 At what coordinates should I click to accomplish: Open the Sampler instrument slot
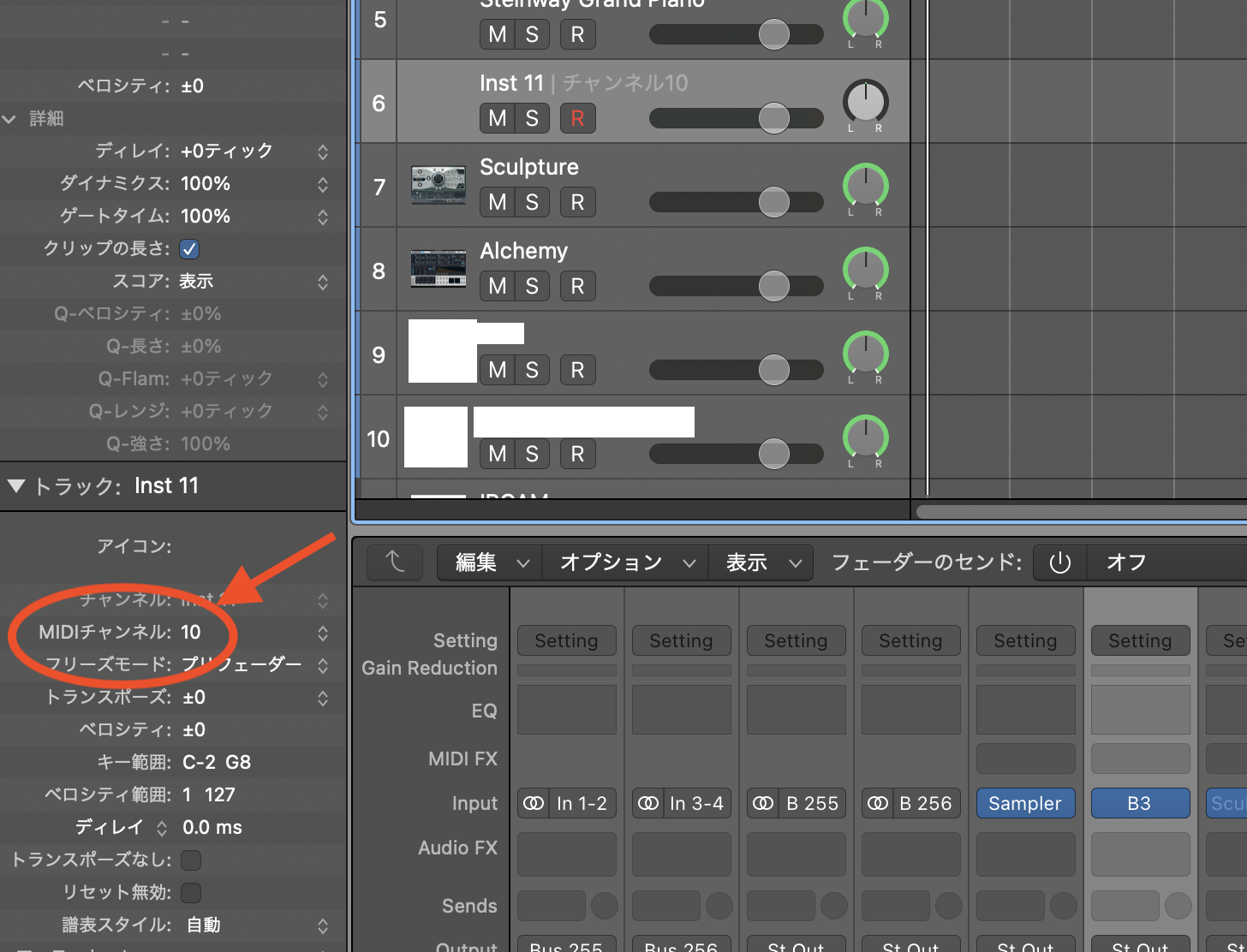tap(1026, 803)
